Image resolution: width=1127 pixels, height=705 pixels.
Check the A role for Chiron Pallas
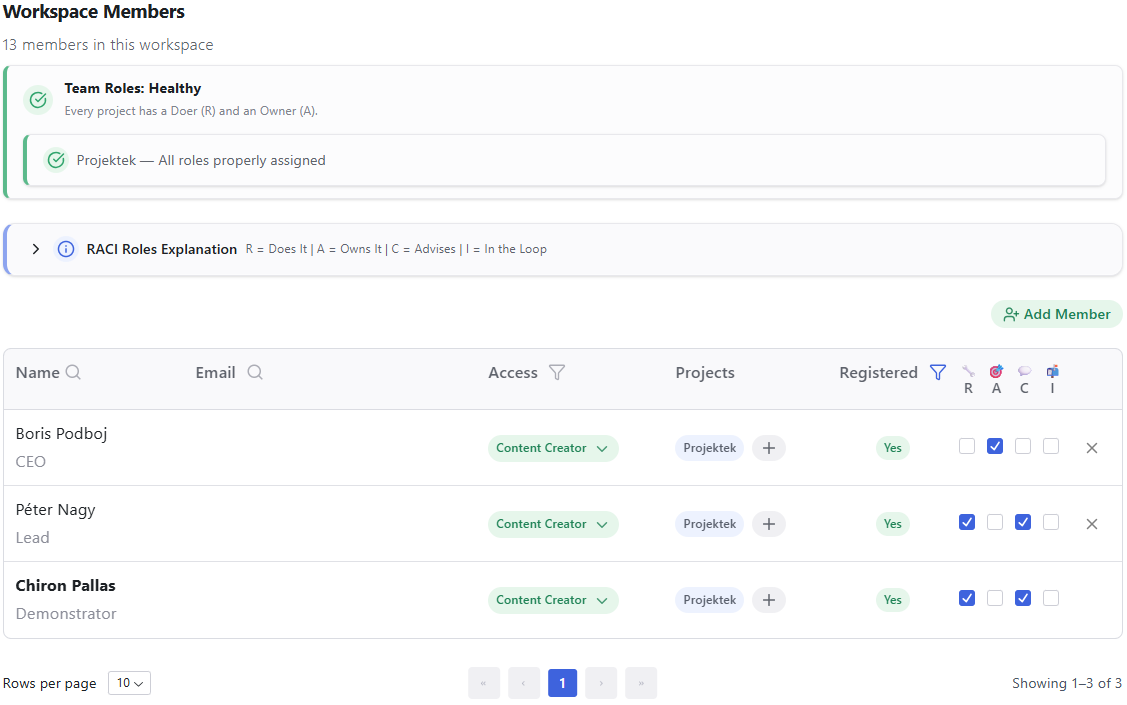pyautogui.click(x=995, y=598)
